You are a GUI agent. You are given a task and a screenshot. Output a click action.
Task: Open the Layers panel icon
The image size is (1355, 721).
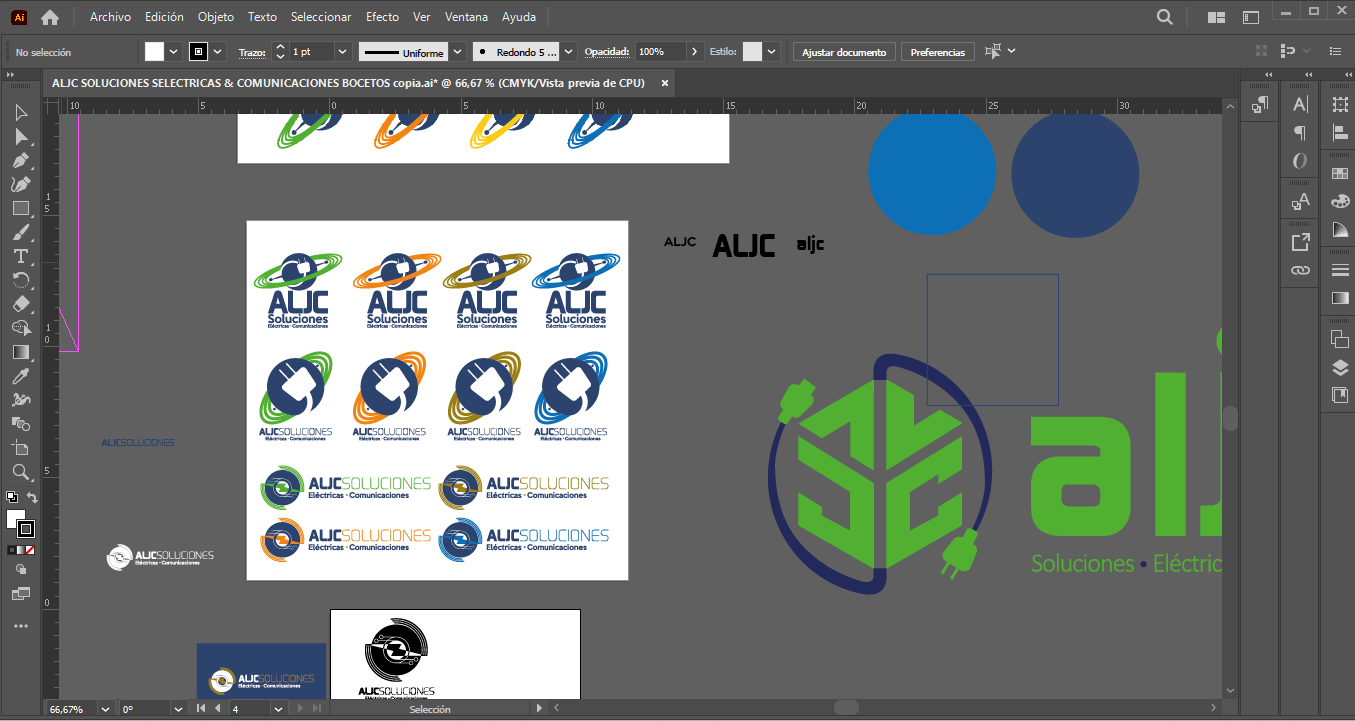(1340, 368)
